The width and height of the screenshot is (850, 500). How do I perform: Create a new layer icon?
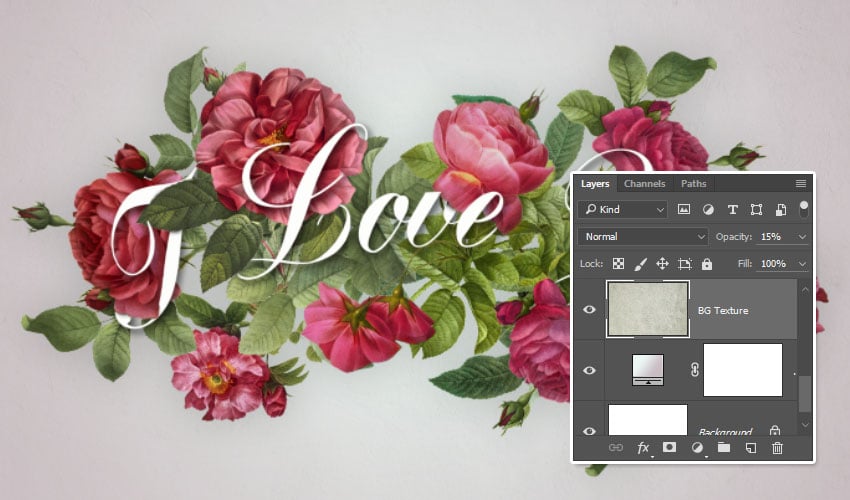(x=751, y=447)
